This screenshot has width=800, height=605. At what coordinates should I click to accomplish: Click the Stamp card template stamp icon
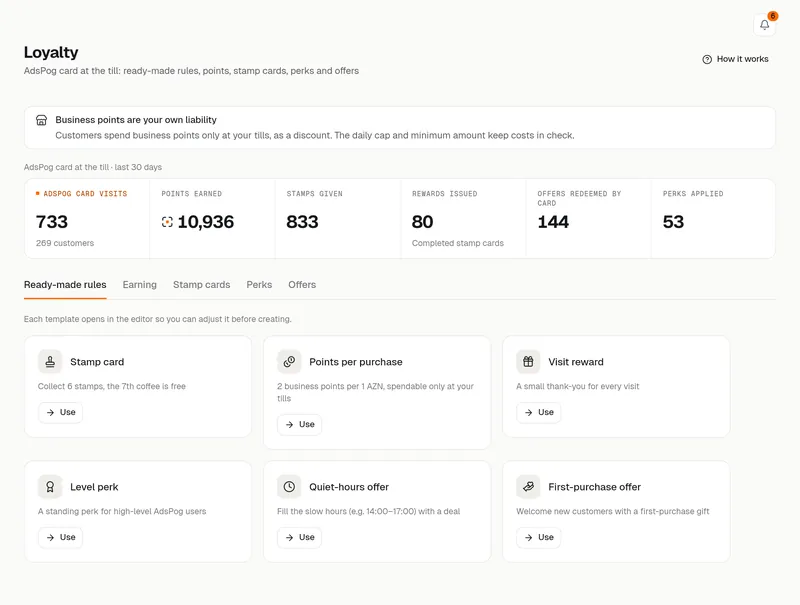pyautogui.click(x=50, y=362)
